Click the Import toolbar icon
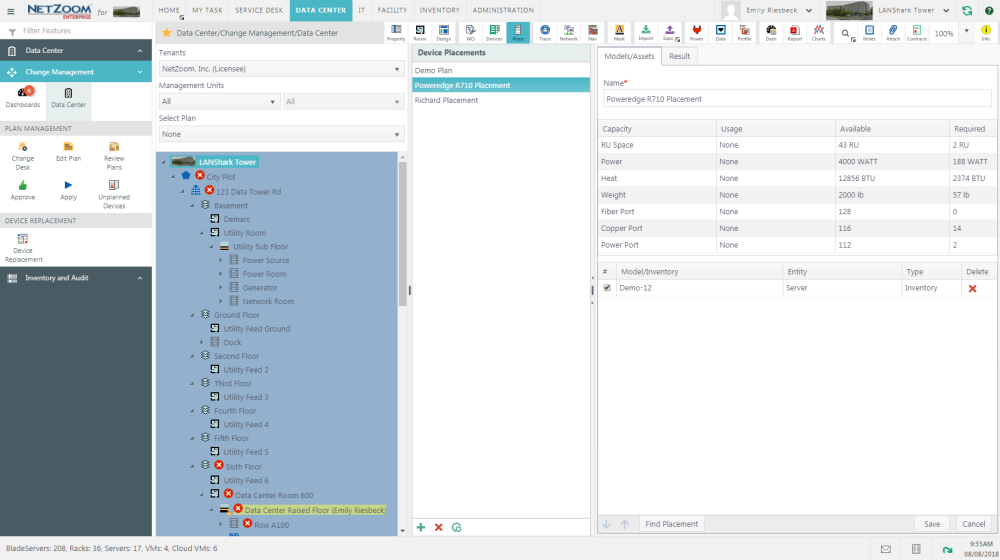The image size is (1000, 560). [645, 33]
